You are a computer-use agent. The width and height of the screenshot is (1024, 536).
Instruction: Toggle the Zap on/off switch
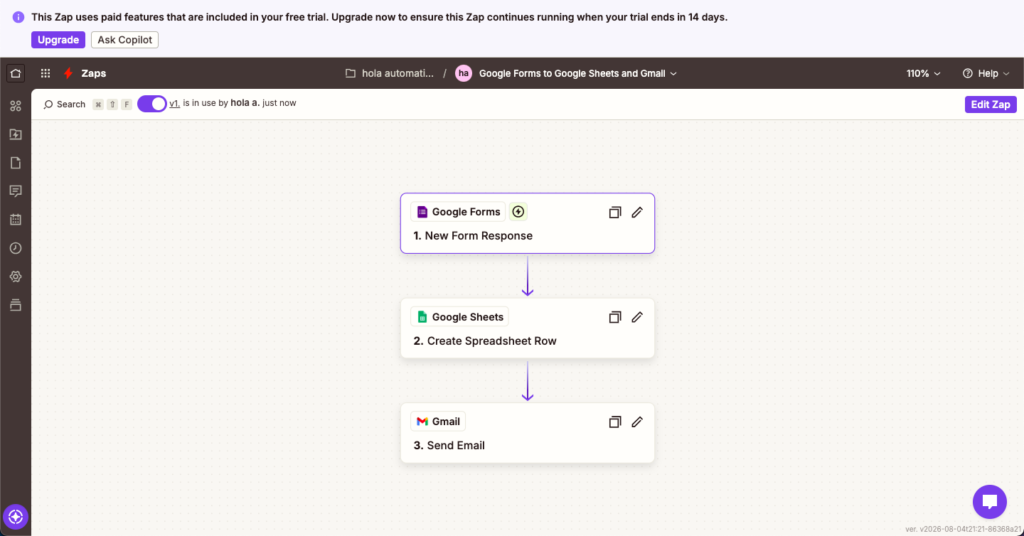[152, 104]
